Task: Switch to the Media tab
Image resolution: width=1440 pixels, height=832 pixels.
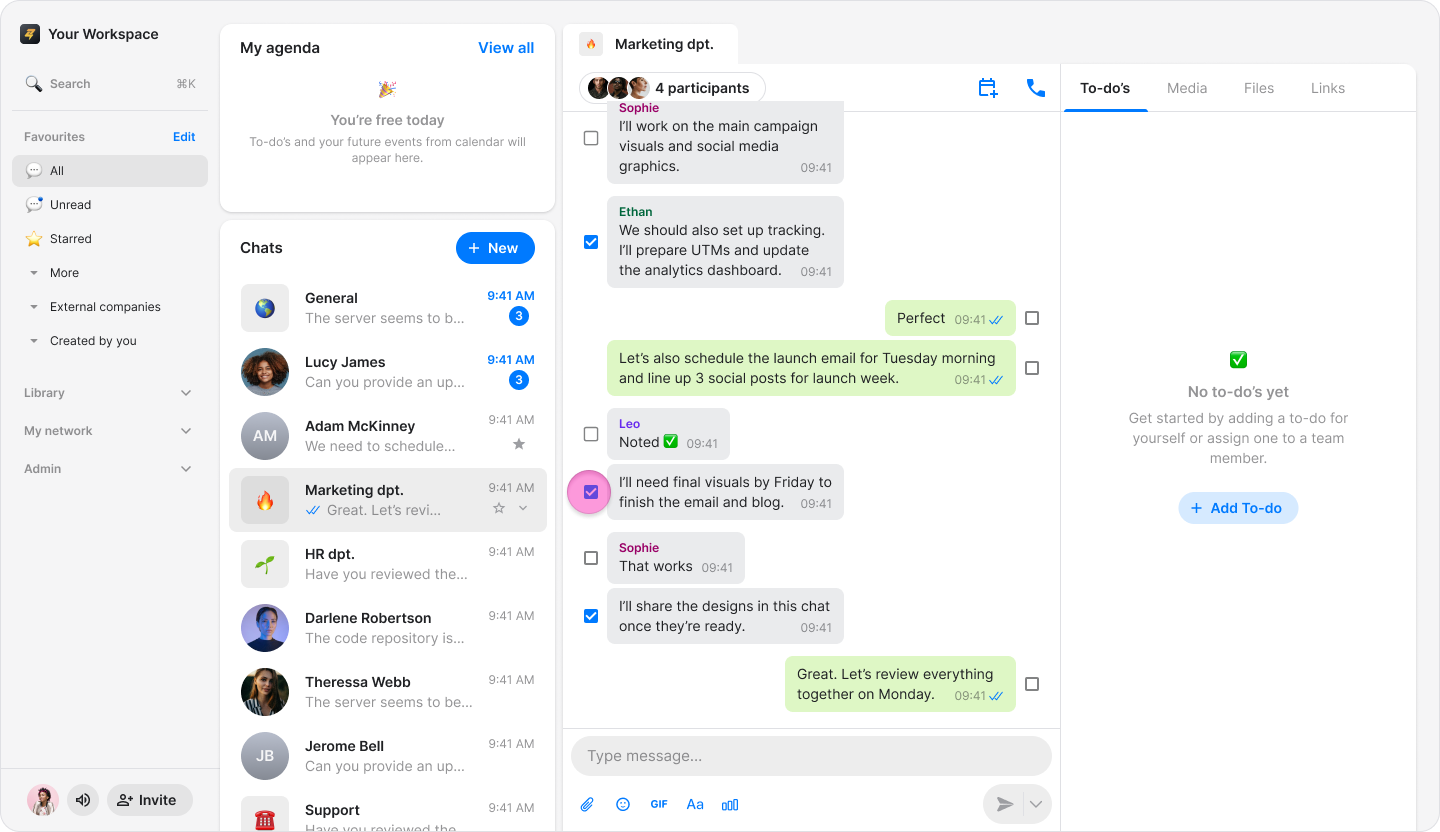Action: (x=1187, y=88)
